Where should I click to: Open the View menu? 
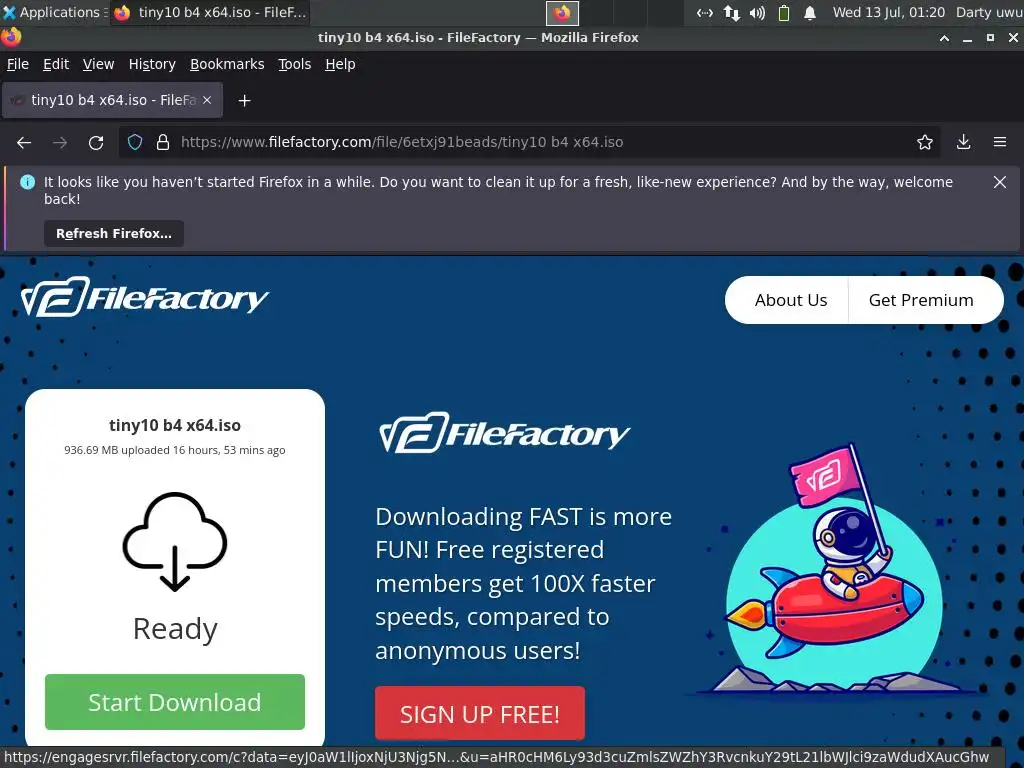tap(99, 64)
